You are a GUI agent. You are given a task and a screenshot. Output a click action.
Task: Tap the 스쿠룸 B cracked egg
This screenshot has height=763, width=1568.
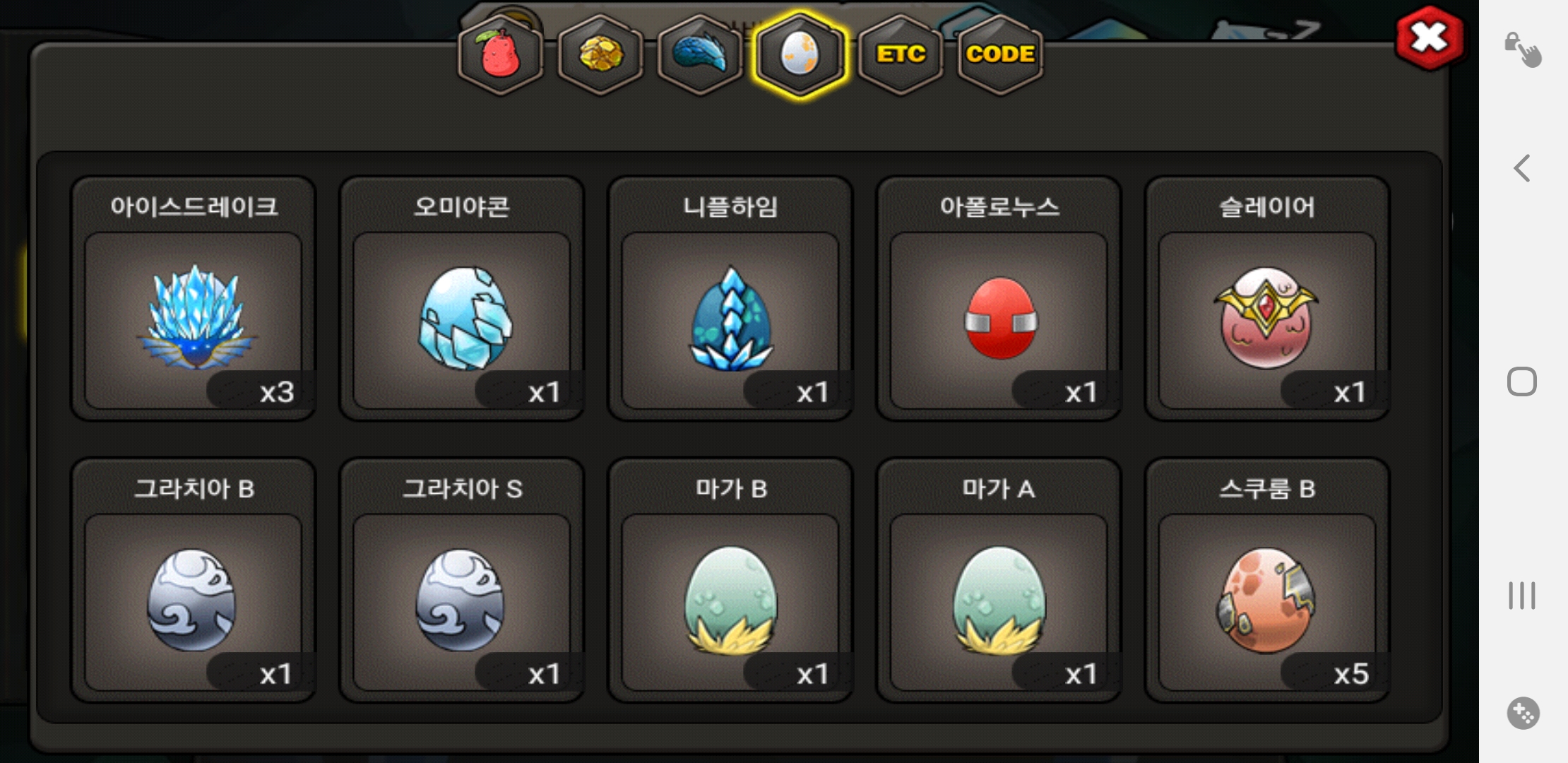click(1267, 580)
